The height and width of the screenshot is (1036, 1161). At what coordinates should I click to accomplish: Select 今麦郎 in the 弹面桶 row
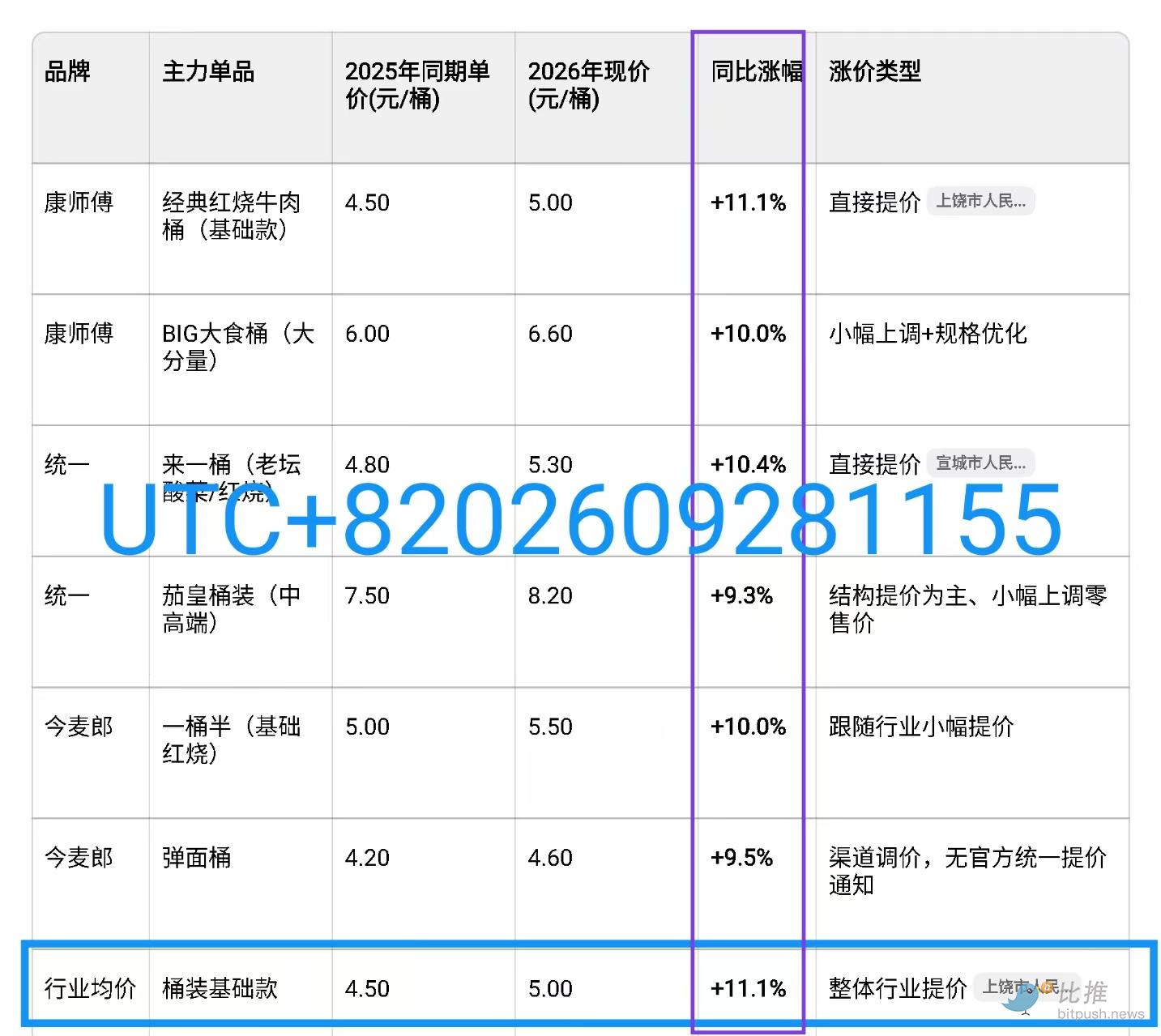coord(79,858)
